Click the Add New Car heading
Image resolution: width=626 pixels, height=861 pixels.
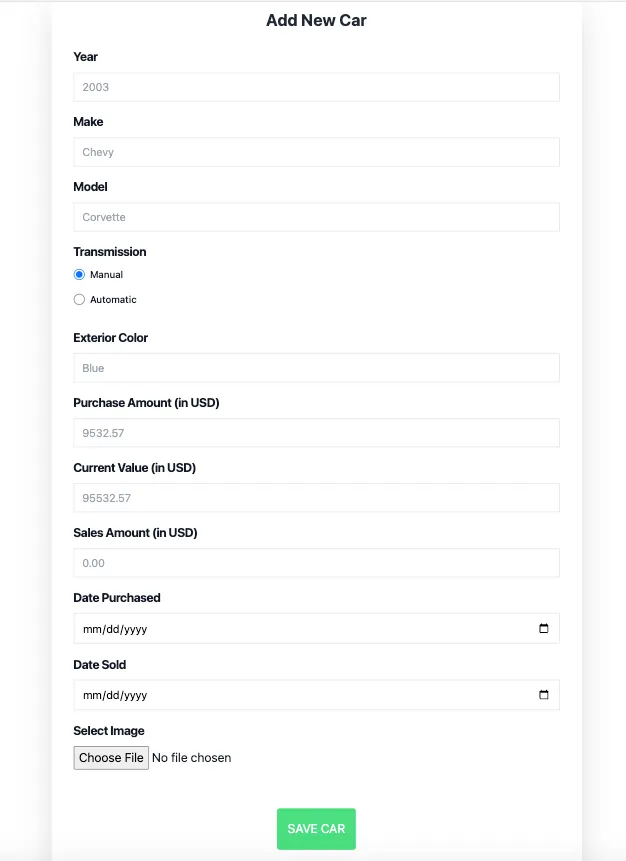coord(316,20)
